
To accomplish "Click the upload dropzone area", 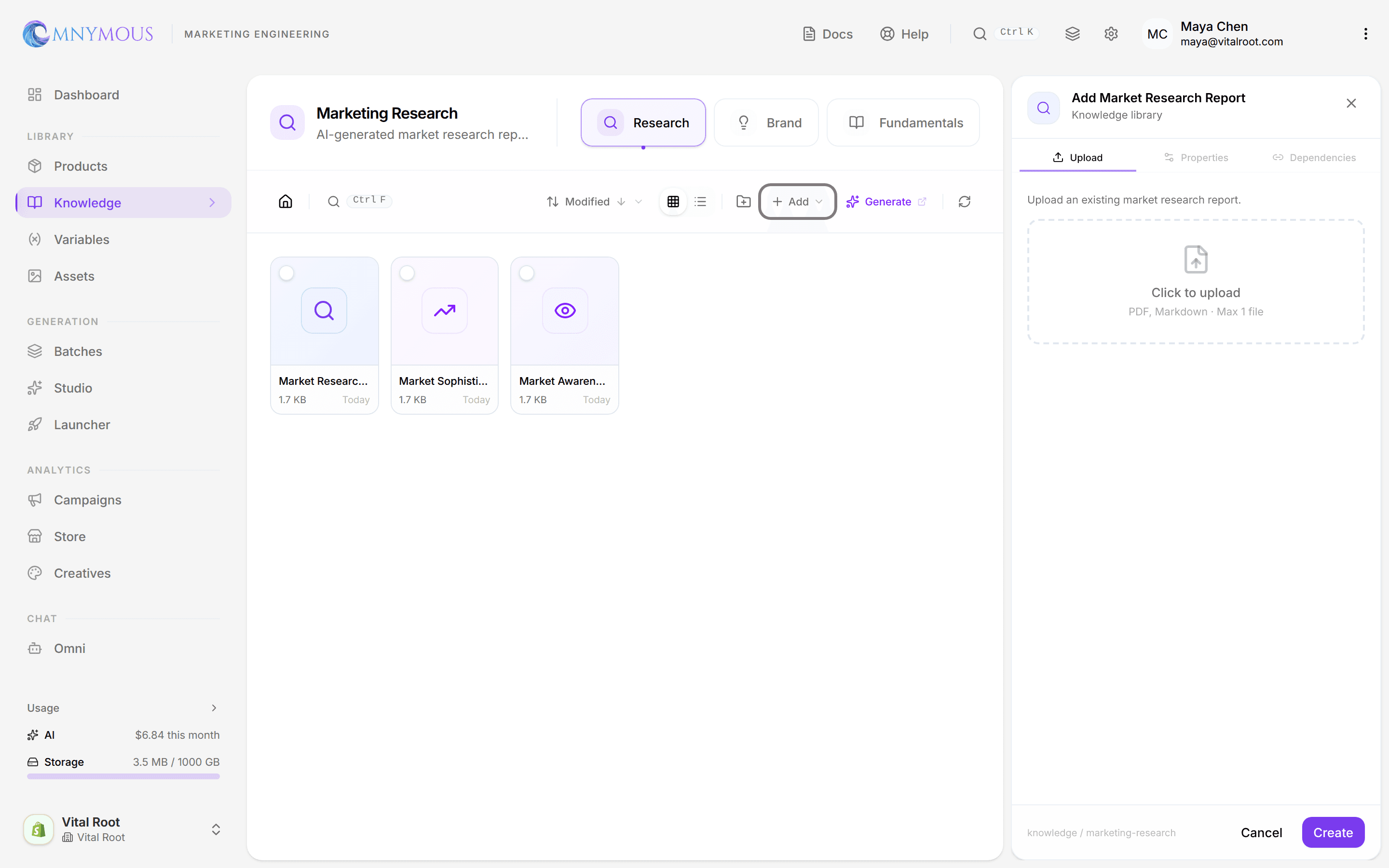I will 1196,281.
